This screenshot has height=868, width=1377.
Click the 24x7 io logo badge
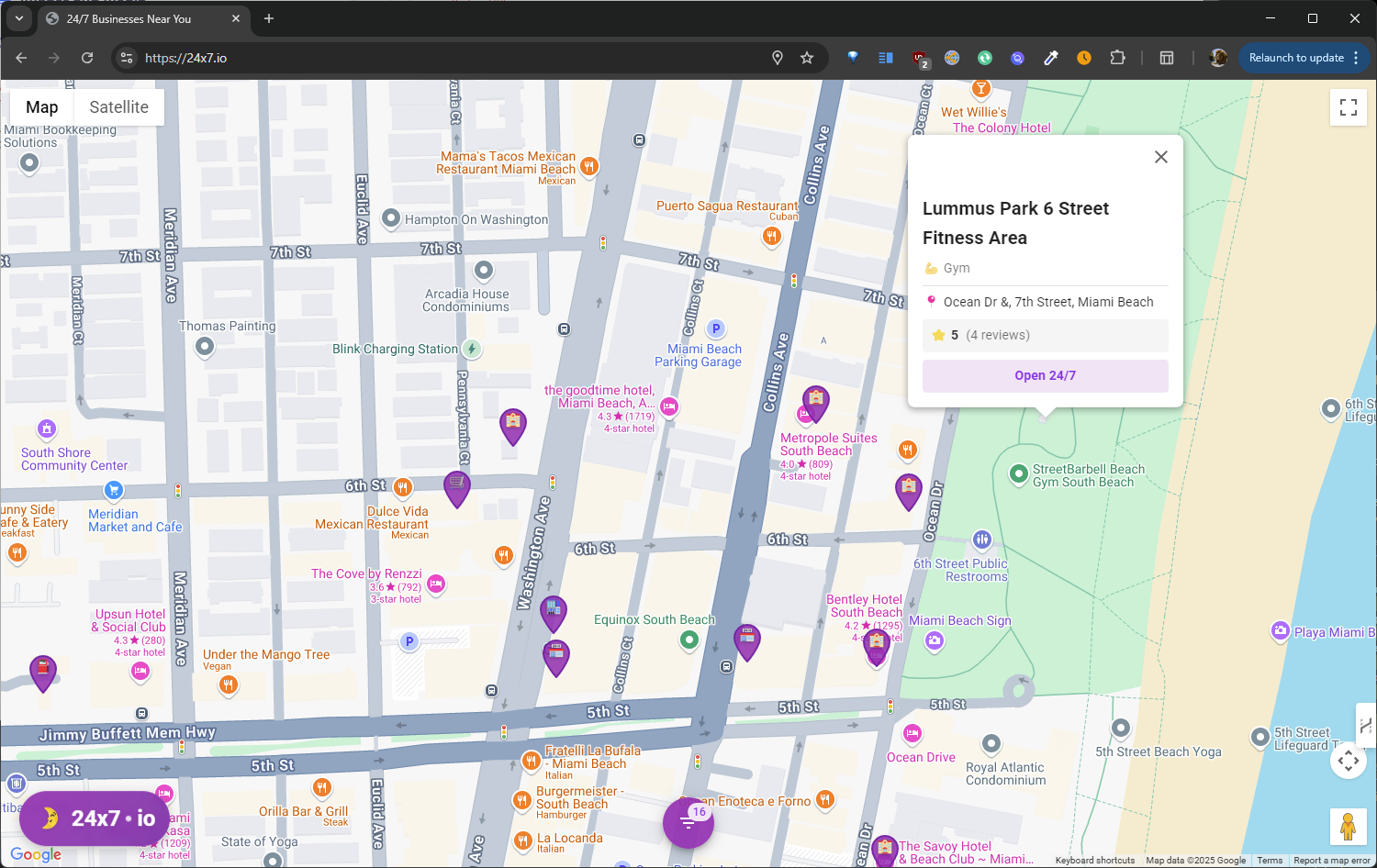pos(95,818)
